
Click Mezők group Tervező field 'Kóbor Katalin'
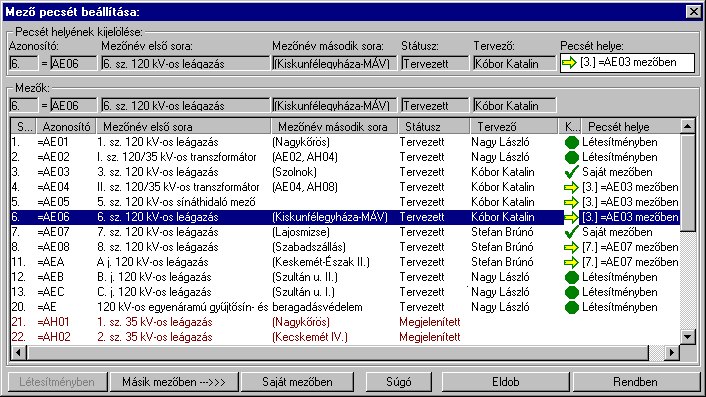tap(515, 105)
